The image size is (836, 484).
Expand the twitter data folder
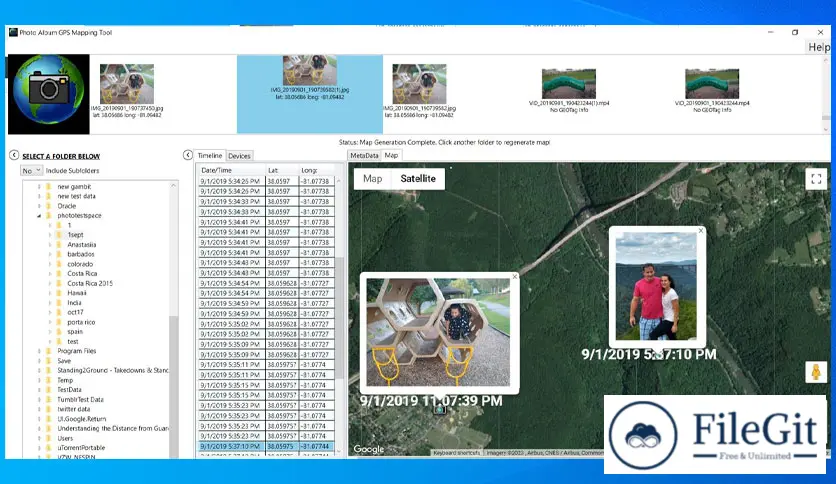click(x=39, y=409)
